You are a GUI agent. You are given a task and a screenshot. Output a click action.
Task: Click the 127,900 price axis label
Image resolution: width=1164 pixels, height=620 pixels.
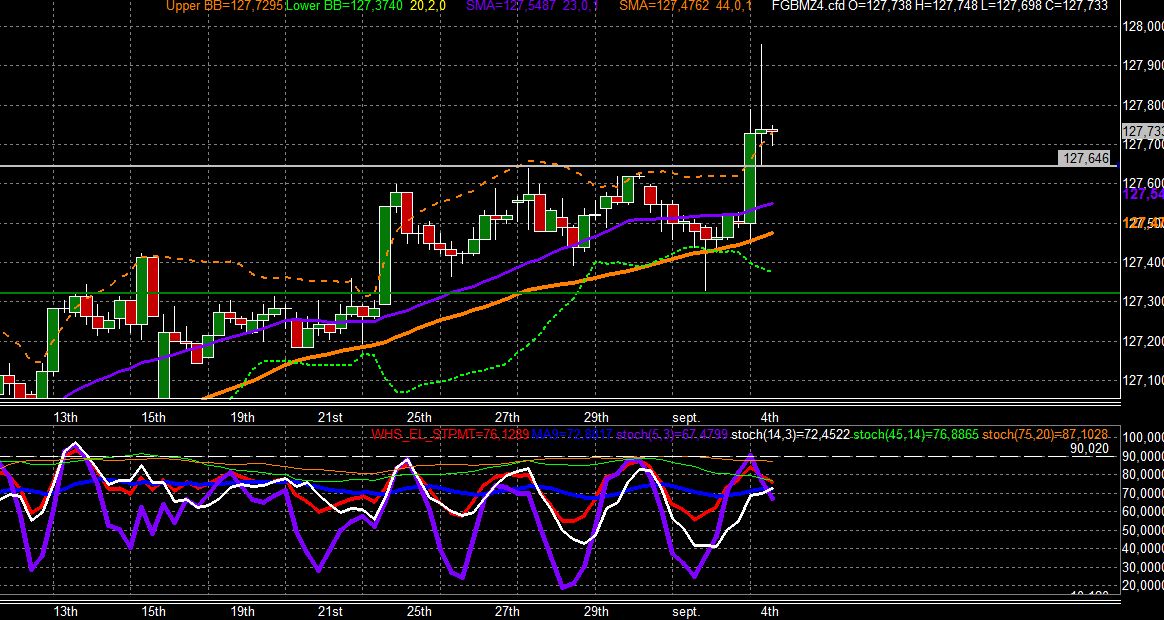click(x=1142, y=66)
